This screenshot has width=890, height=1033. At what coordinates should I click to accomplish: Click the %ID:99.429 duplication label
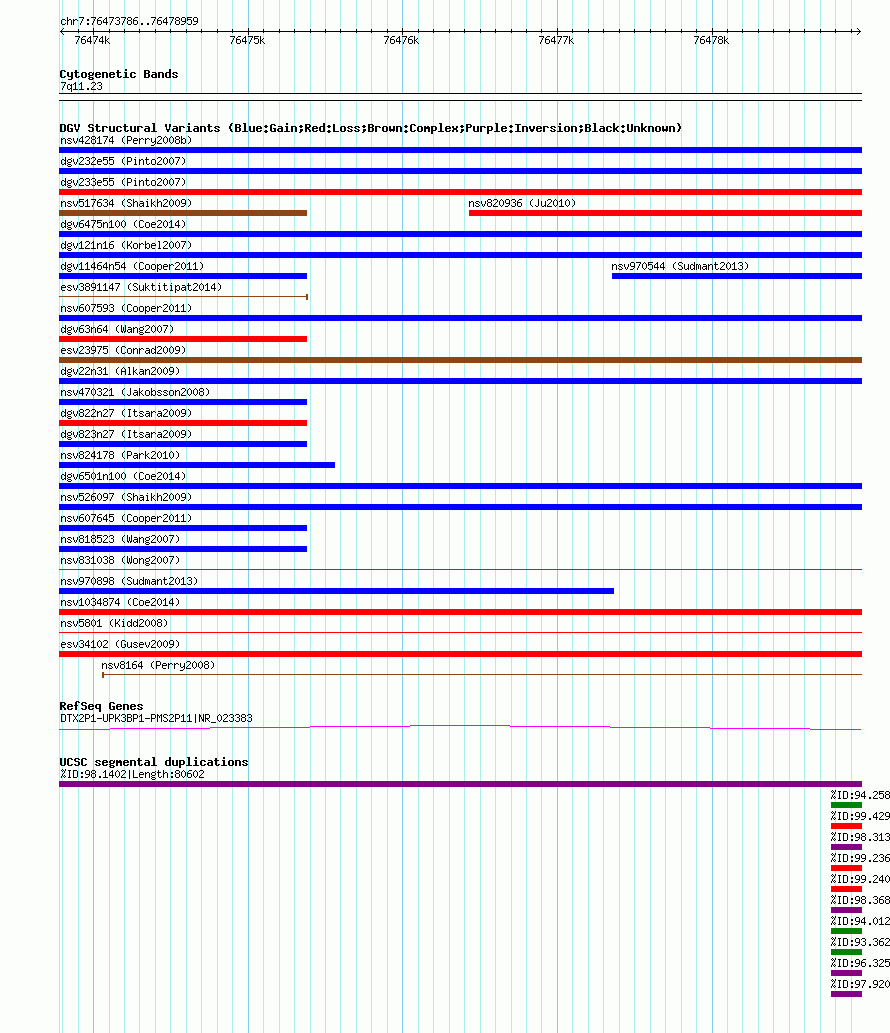860,816
